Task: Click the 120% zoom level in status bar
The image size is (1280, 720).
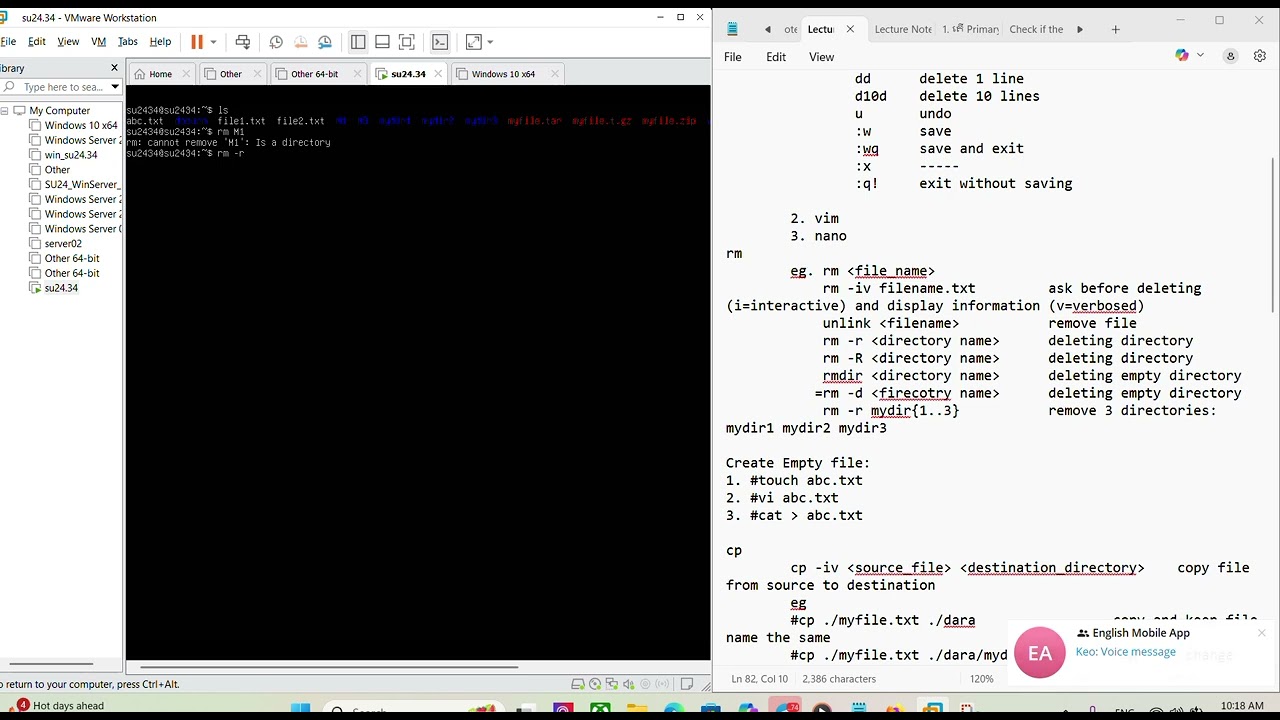Action: pos(982,679)
